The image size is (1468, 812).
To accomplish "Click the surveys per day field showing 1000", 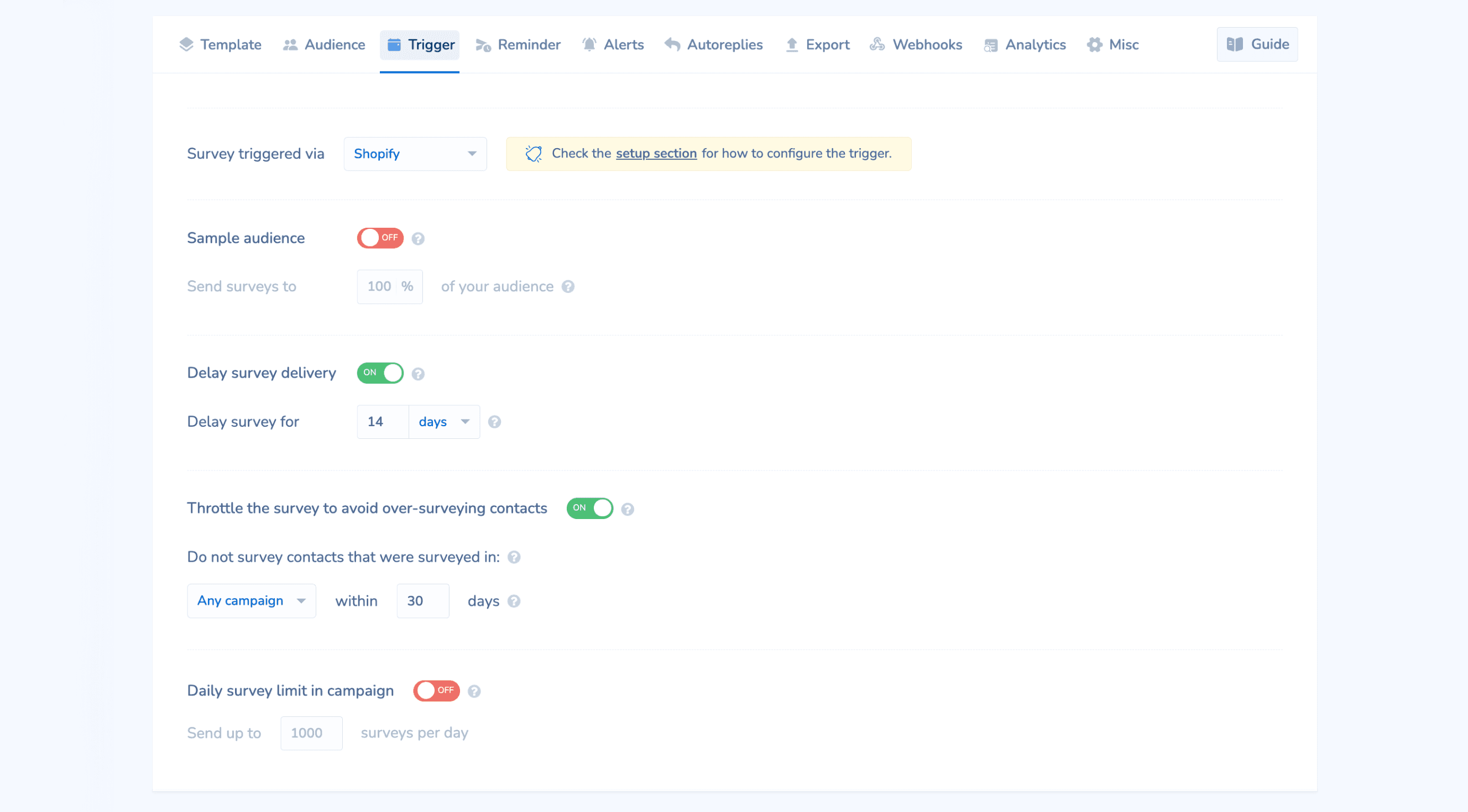I will (311, 734).
